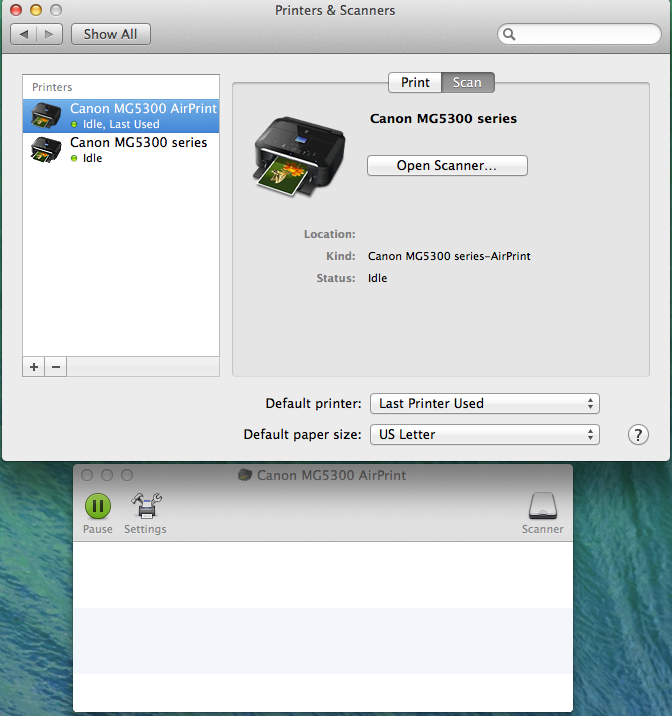
Task: Click Canon MG5300 series printer list icon
Action: [46, 150]
